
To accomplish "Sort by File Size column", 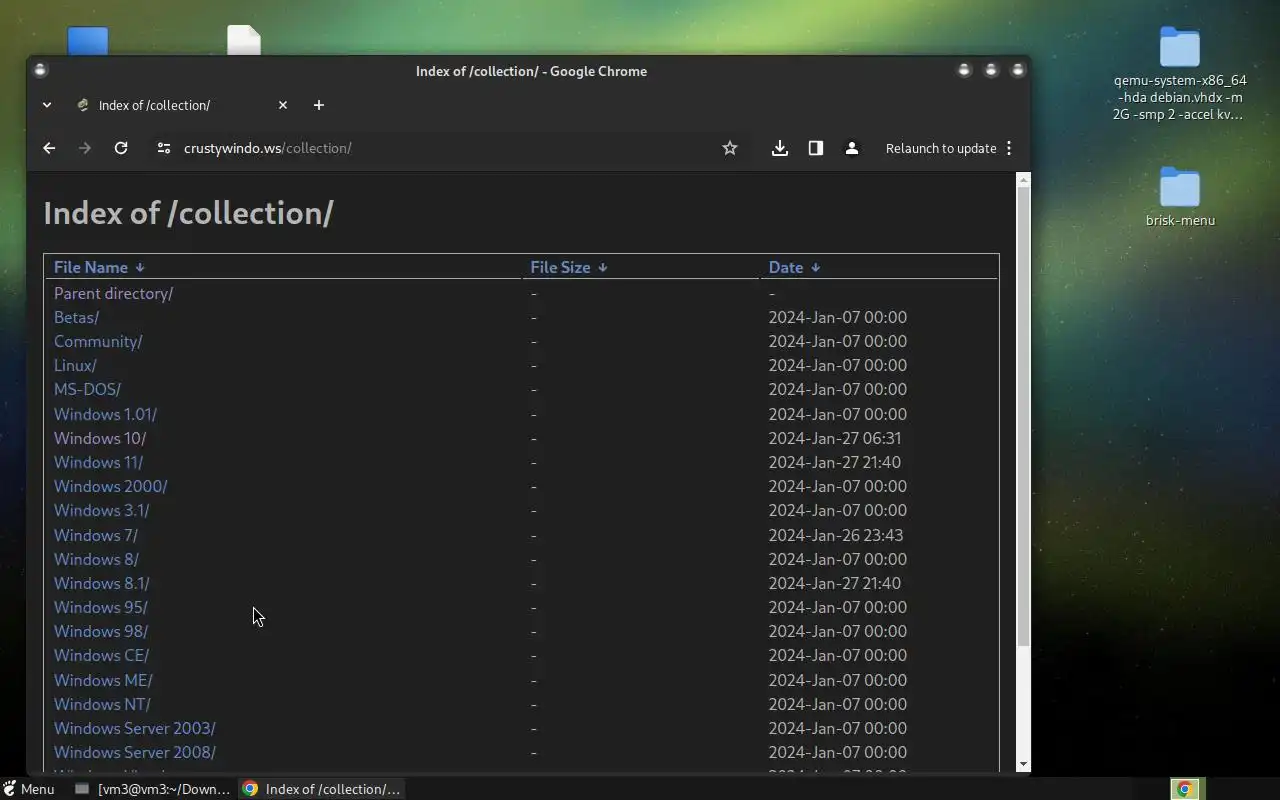I will [560, 267].
